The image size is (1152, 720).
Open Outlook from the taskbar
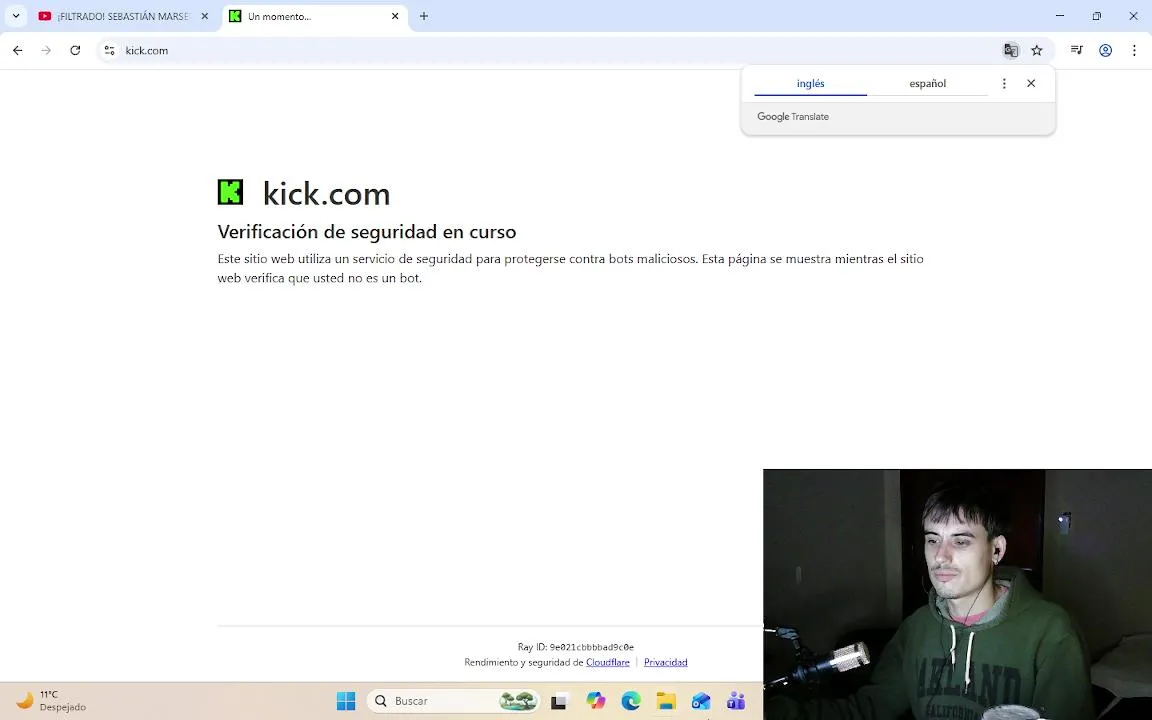[701, 701]
